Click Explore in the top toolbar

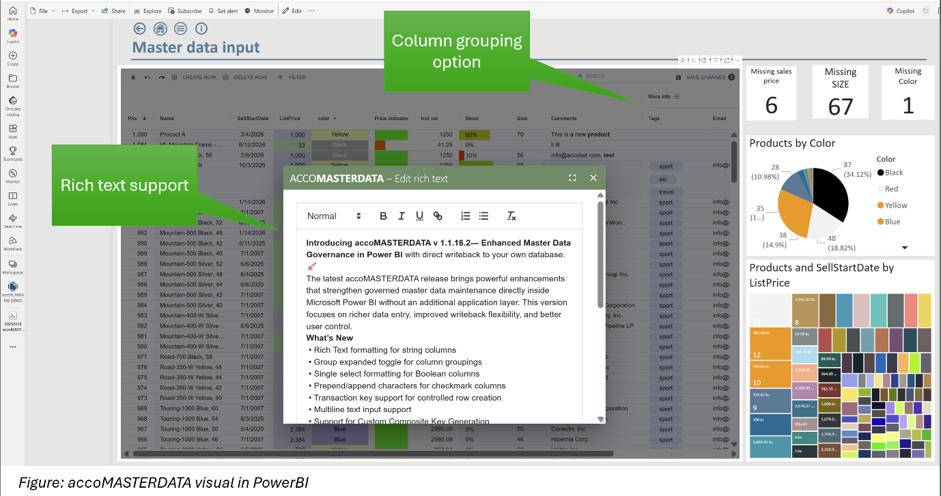pos(148,11)
